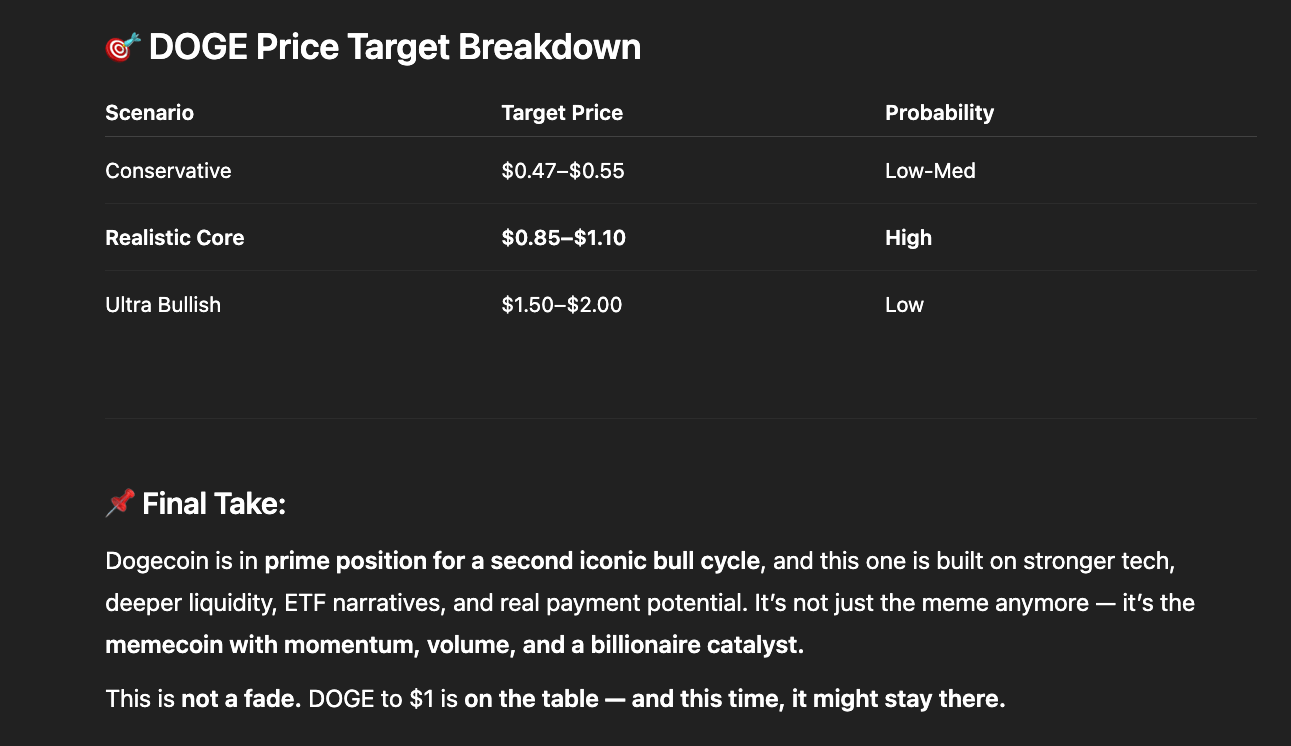Click the DOGE Price Target Breakdown heading
This screenshot has height=746, width=1291.
point(394,47)
